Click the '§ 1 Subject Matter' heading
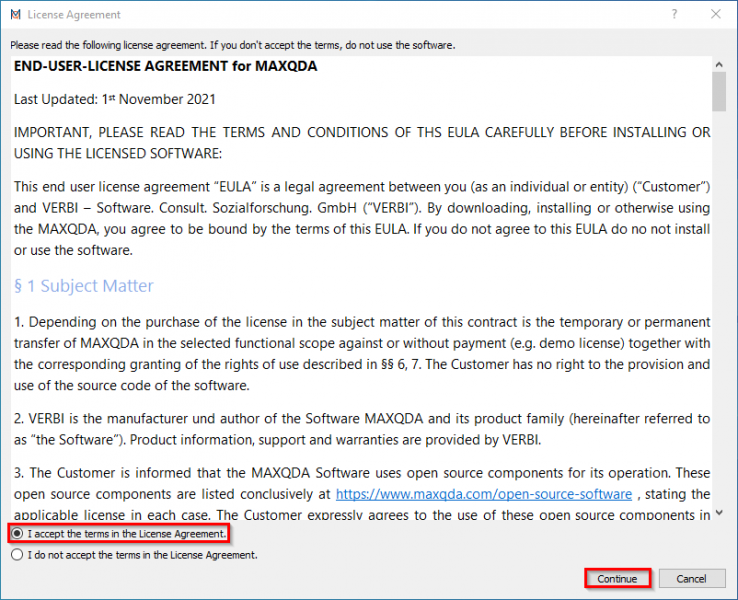Screen dimensions: 738x600 [x=84, y=286]
